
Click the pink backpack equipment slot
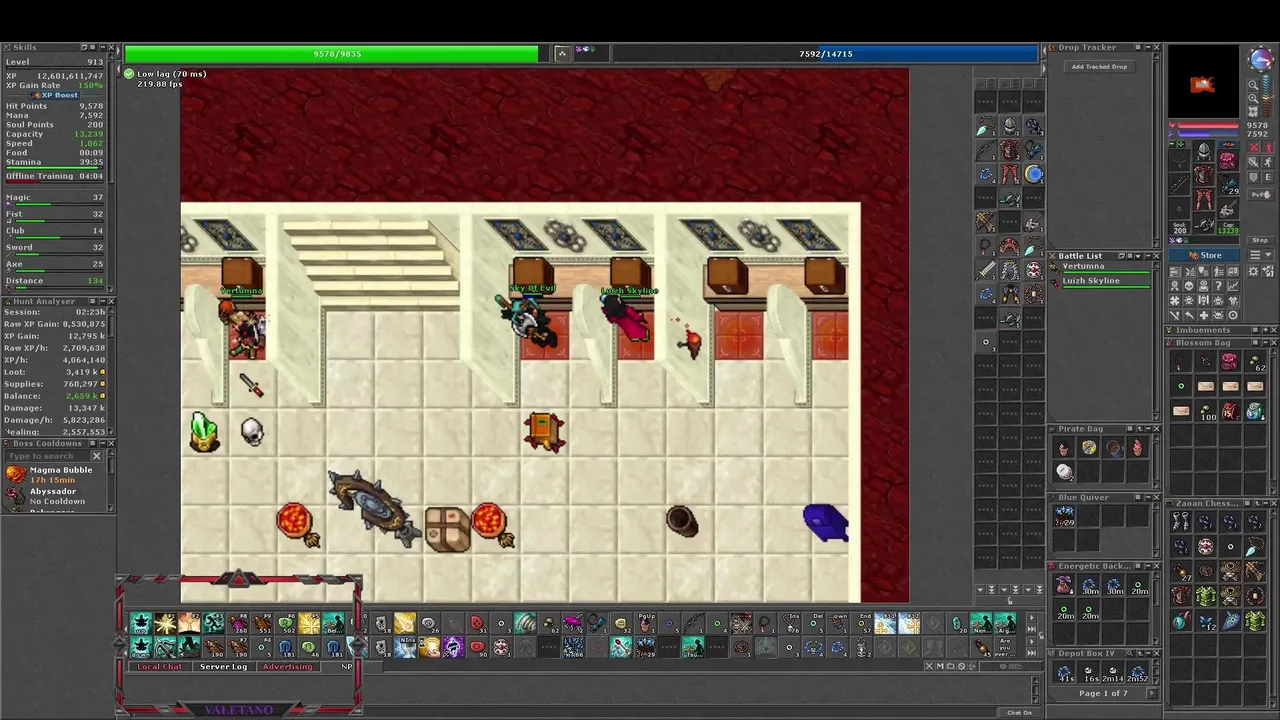[1228, 160]
